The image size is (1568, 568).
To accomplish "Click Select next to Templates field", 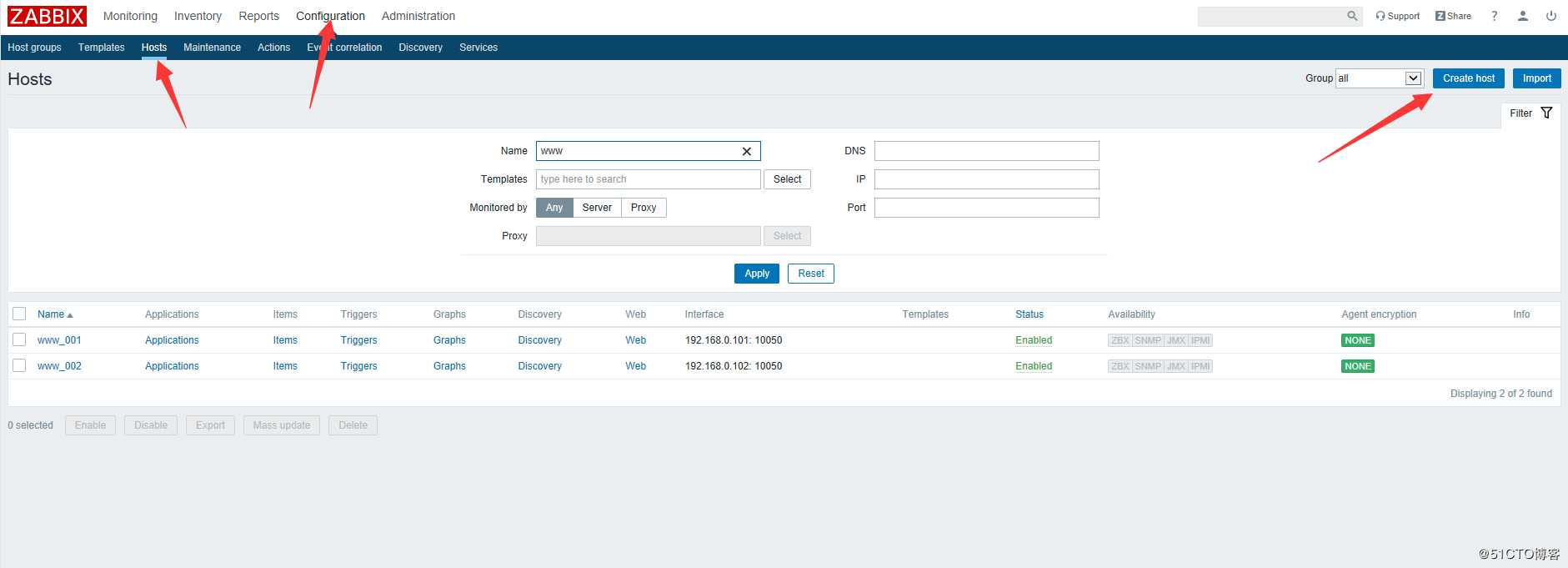I will pyautogui.click(x=788, y=179).
